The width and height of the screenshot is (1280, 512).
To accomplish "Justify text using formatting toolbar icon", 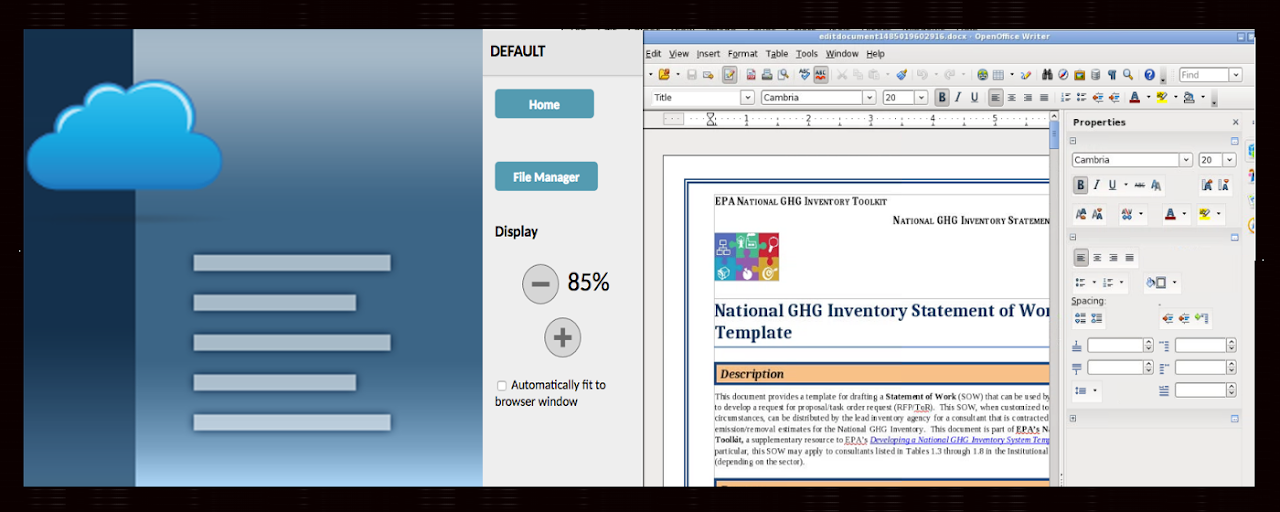I will 1044,97.
